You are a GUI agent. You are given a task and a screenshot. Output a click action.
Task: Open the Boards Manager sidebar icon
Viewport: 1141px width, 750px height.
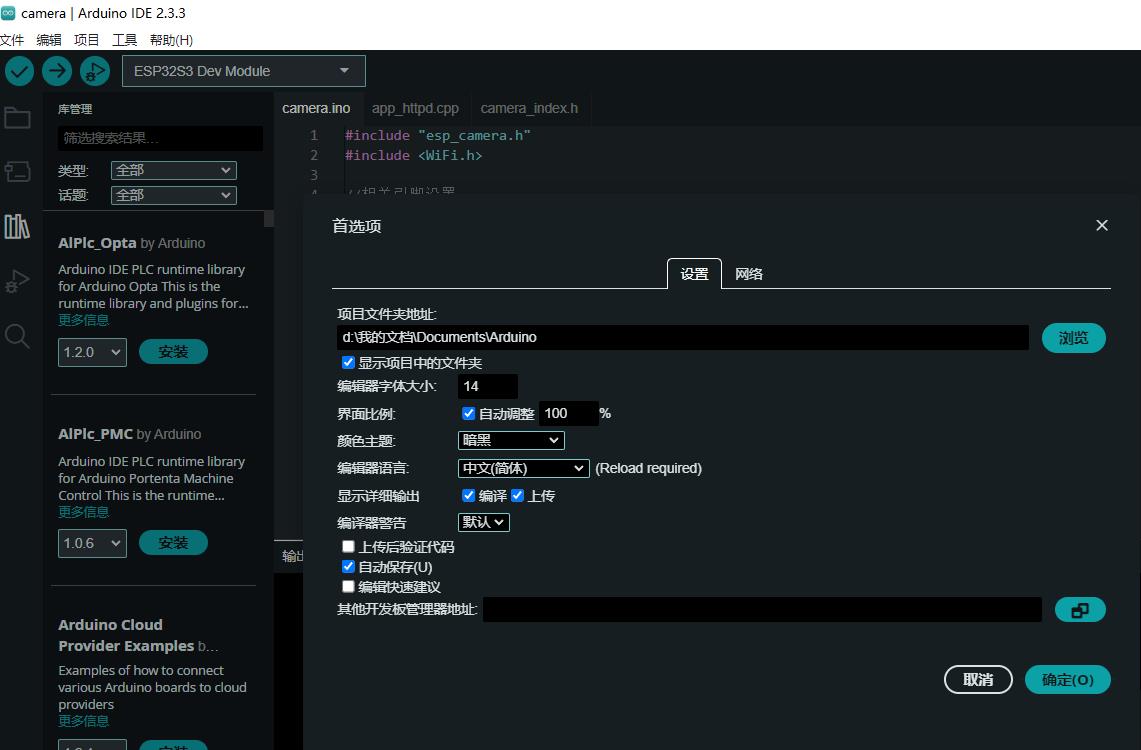17,172
